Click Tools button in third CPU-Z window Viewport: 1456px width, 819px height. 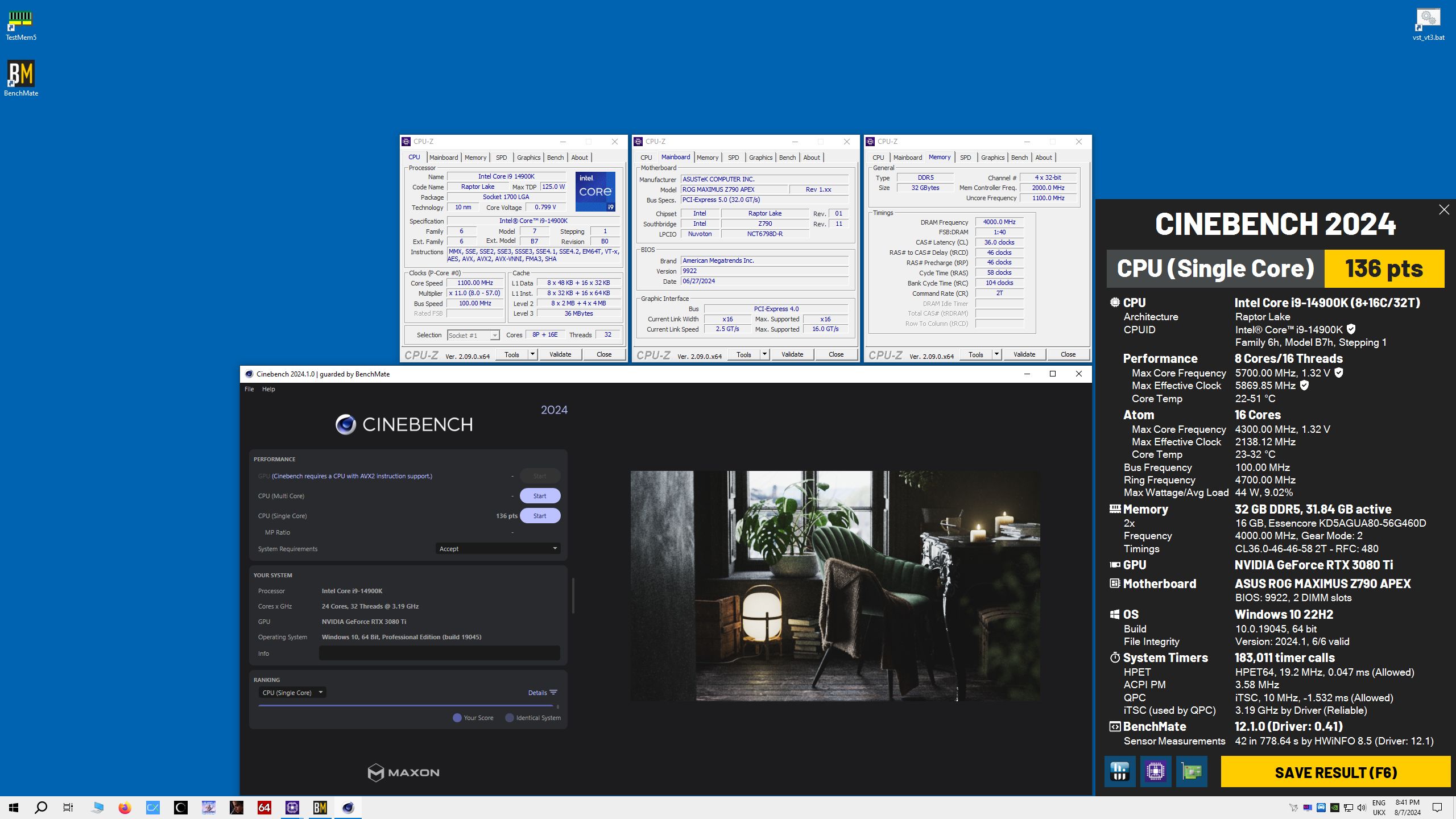pyautogui.click(x=975, y=354)
